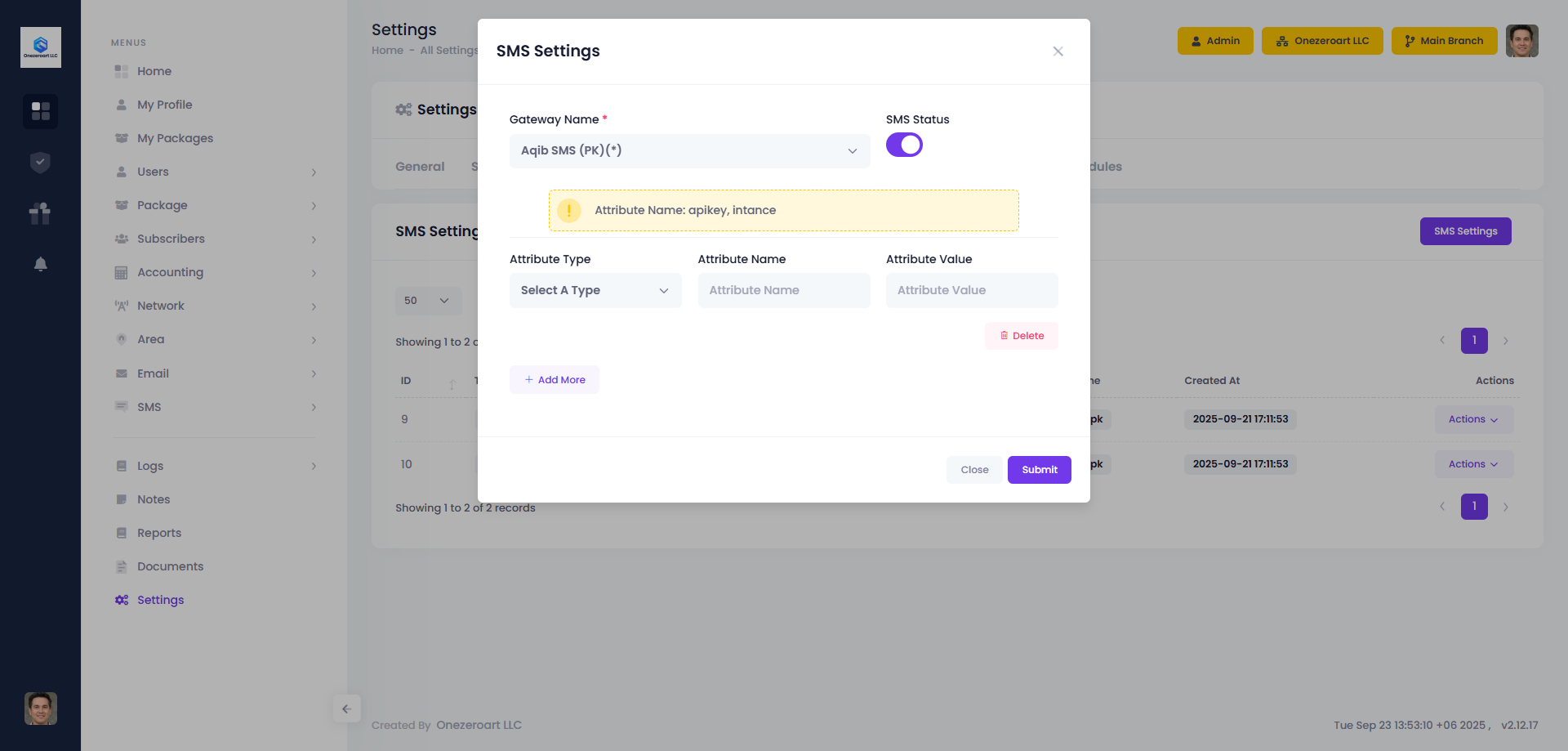Open notifications bell icon
The height and width of the screenshot is (751, 1568).
click(40, 264)
